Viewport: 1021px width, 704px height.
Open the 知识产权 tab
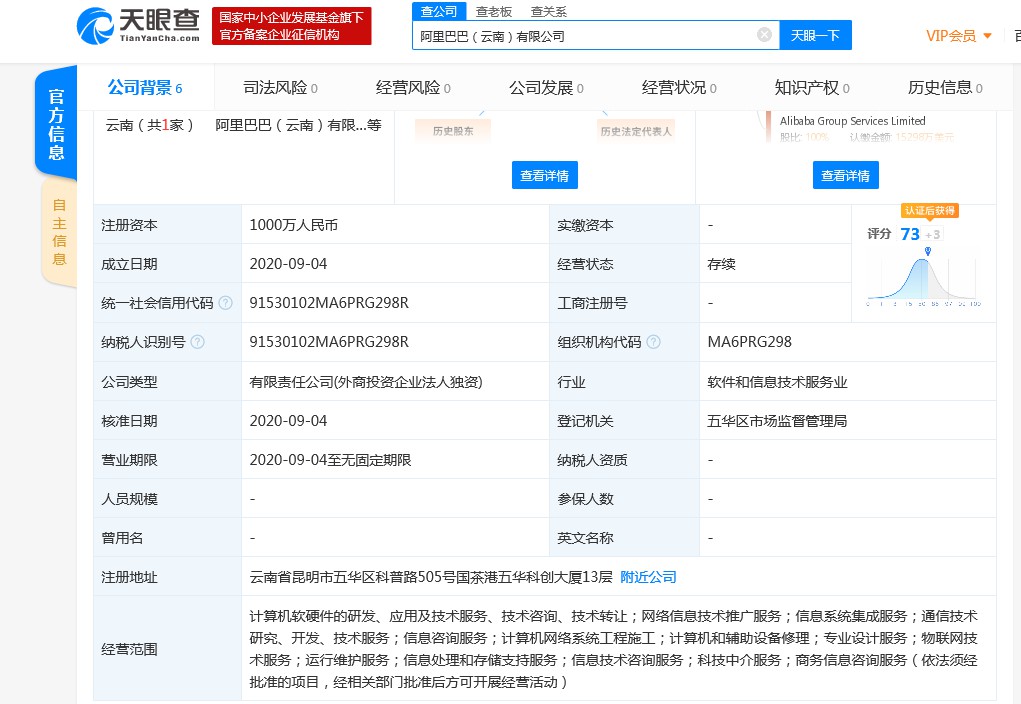pos(811,87)
